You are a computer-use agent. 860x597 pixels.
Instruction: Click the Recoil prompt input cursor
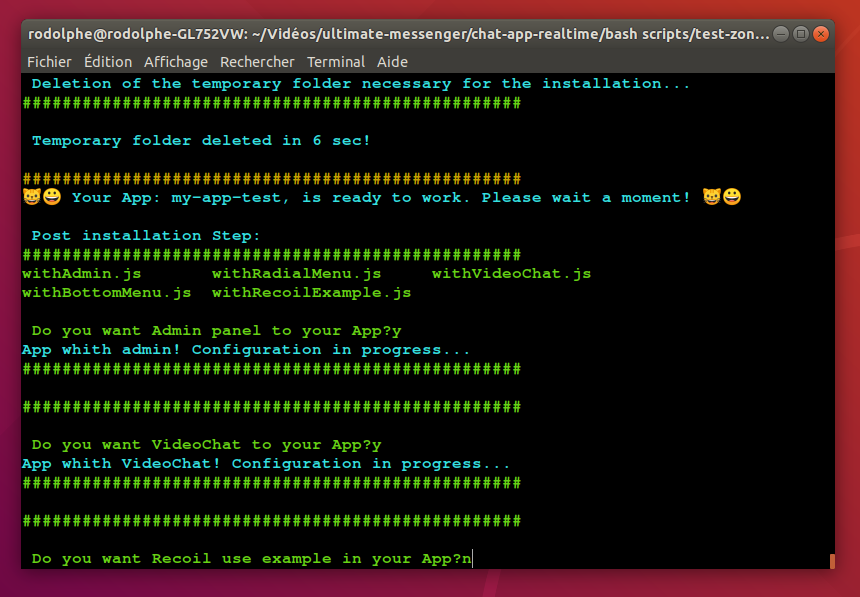tap(476, 559)
